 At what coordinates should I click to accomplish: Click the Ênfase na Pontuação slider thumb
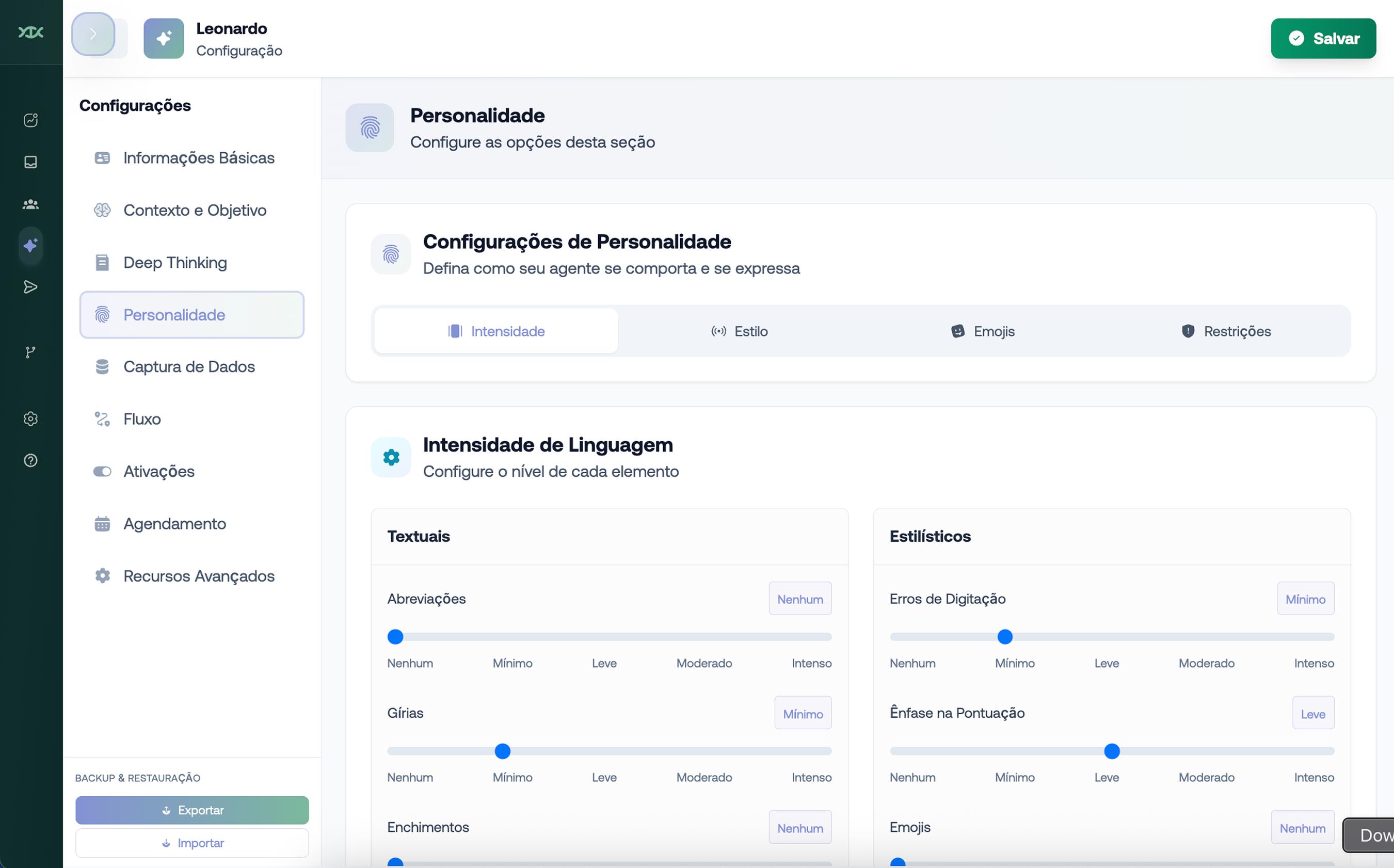click(1112, 751)
